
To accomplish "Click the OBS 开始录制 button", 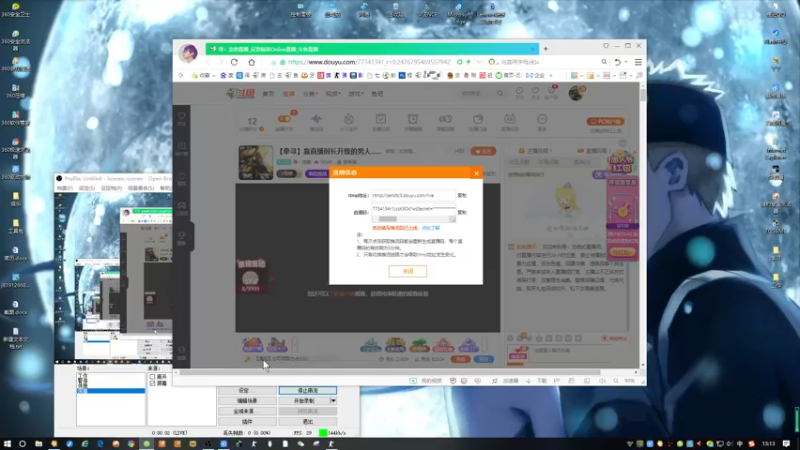I will (x=304, y=401).
